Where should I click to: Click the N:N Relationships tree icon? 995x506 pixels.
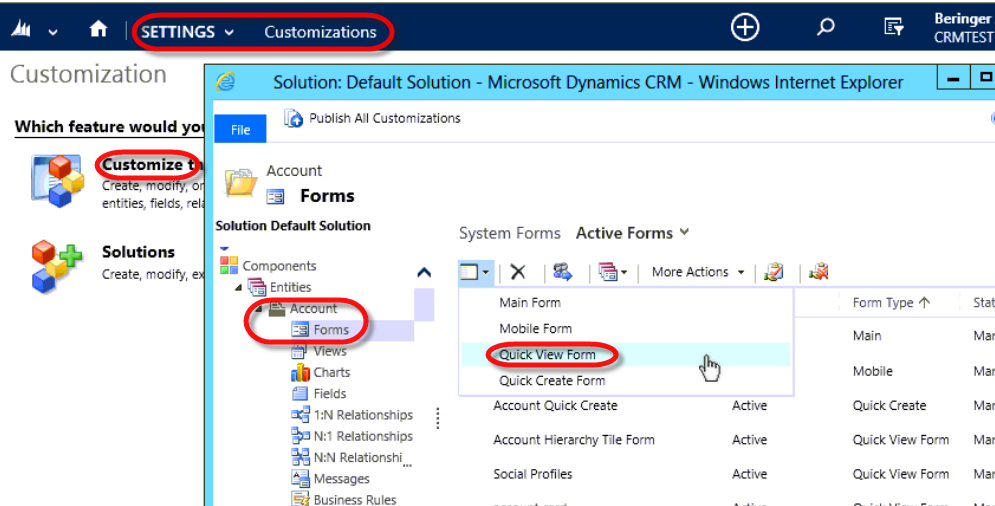click(300, 458)
